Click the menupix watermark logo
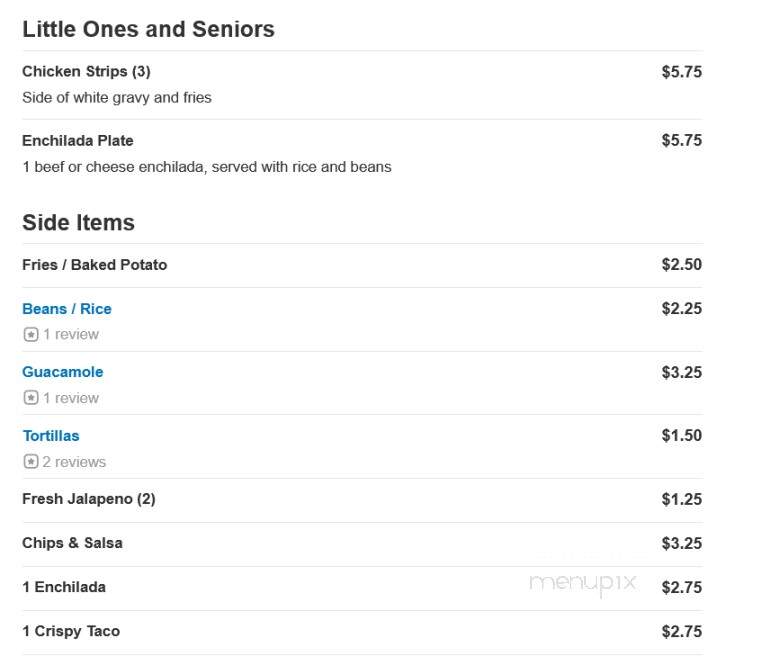The image size is (762, 665). coord(583,584)
